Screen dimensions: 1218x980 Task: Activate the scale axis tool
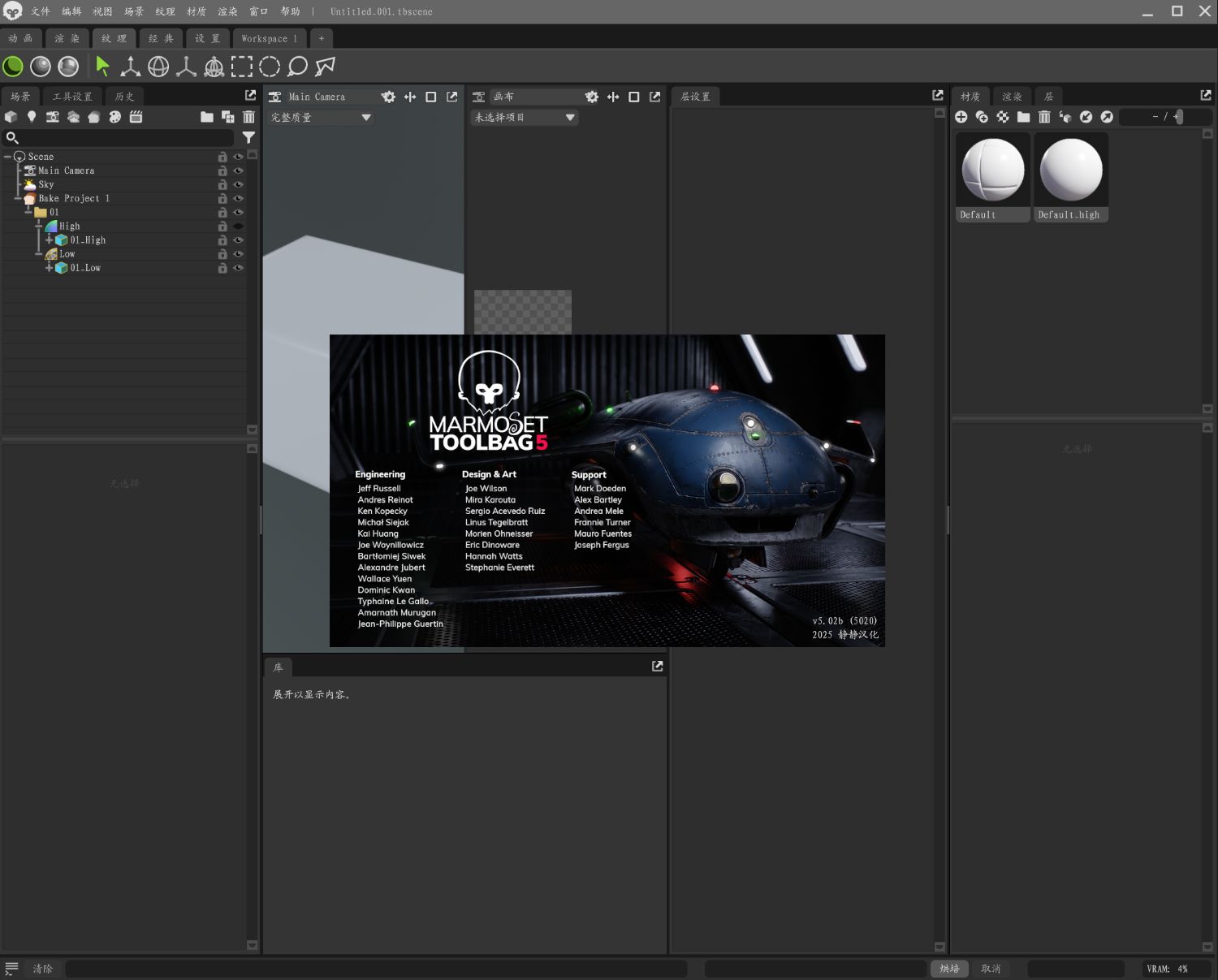pyautogui.click(x=186, y=67)
